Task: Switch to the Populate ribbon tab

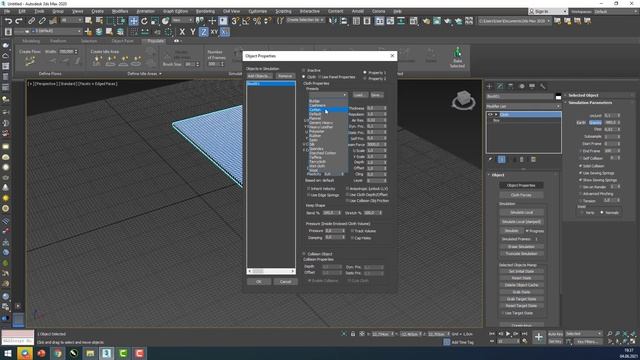Action: (x=156, y=41)
